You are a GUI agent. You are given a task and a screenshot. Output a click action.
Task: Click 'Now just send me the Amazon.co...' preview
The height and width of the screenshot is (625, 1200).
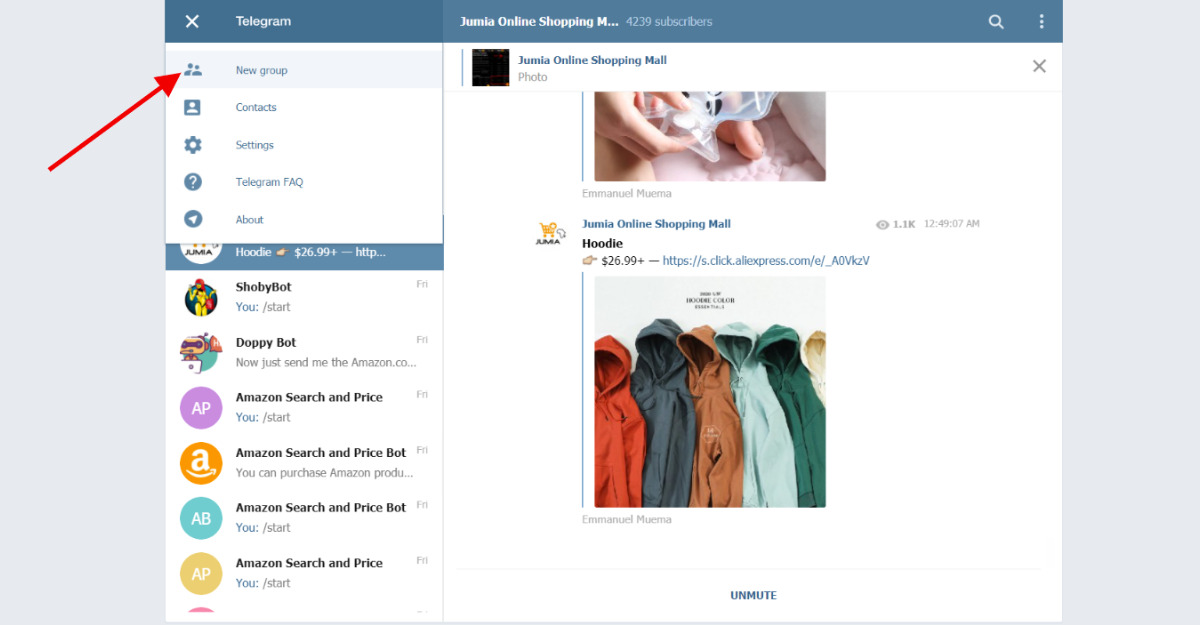326,362
